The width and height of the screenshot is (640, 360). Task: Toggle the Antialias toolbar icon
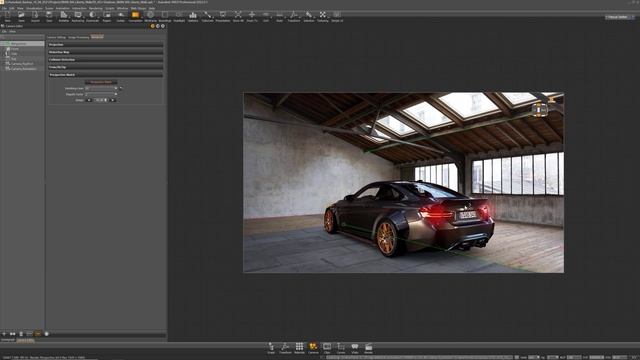coord(64,16)
